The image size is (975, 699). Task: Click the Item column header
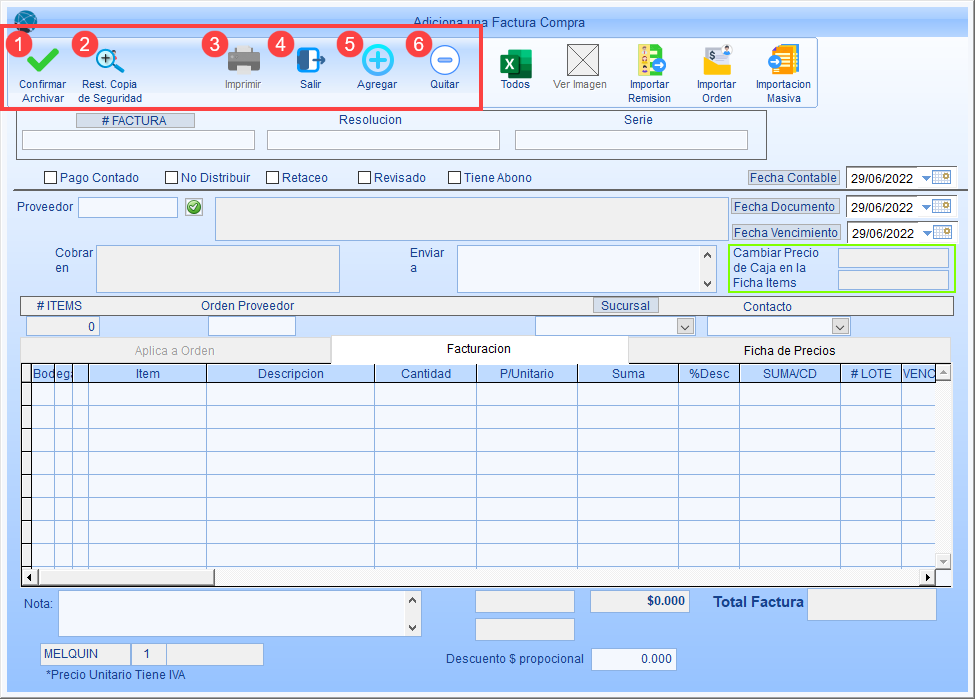(x=147, y=374)
